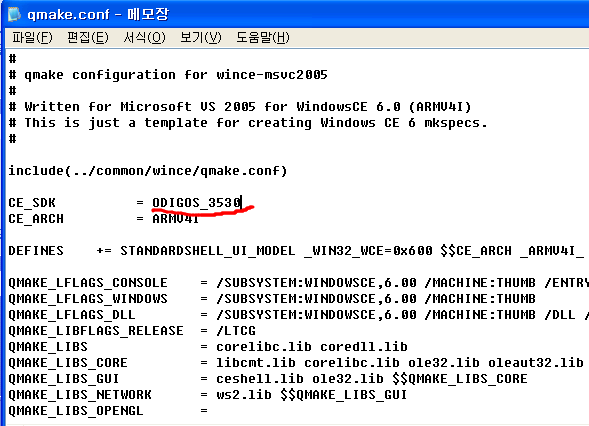Click the line 'qmake configuration for wince-msvc2005'
This screenshot has height=426, width=589.
pos(176,75)
